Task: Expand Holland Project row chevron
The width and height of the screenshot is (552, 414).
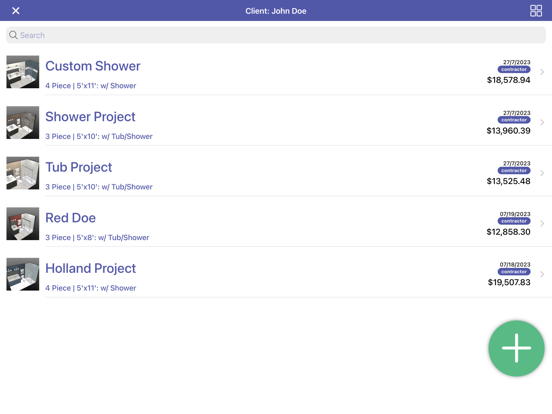Action: pyautogui.click(x=542, y=274)
